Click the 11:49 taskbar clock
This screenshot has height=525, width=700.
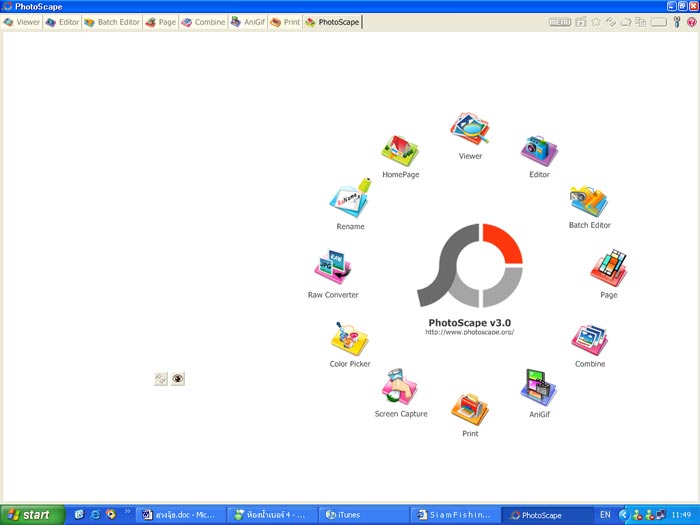click(681, 515)
